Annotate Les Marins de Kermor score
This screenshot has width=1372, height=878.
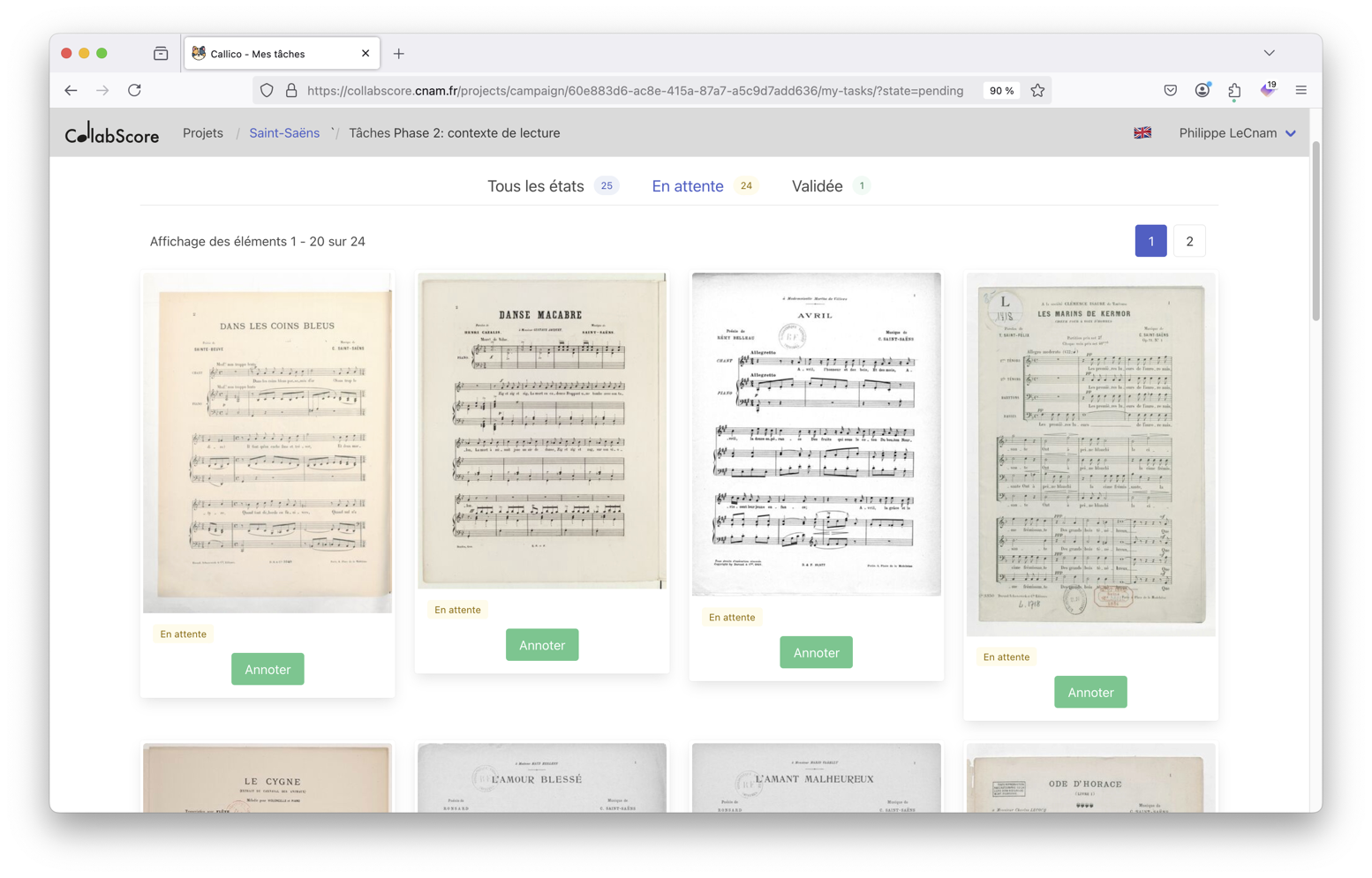click(1090, 693)
